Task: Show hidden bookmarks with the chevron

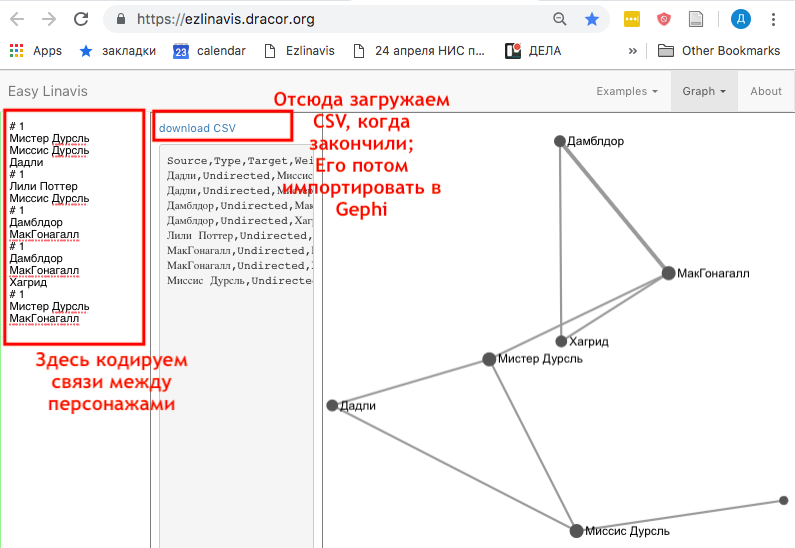Action: pyautogui.click(x=633, y=50)
